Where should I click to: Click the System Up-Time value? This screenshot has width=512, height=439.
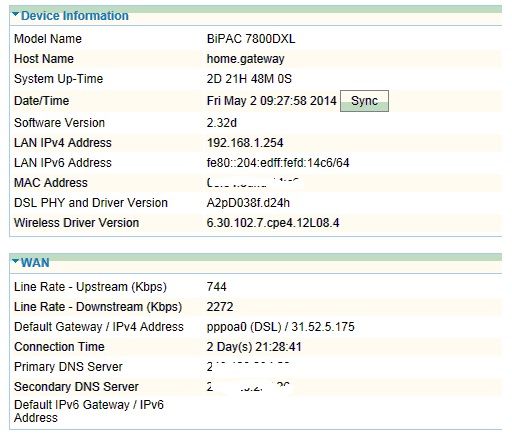(x=249, y=79)
